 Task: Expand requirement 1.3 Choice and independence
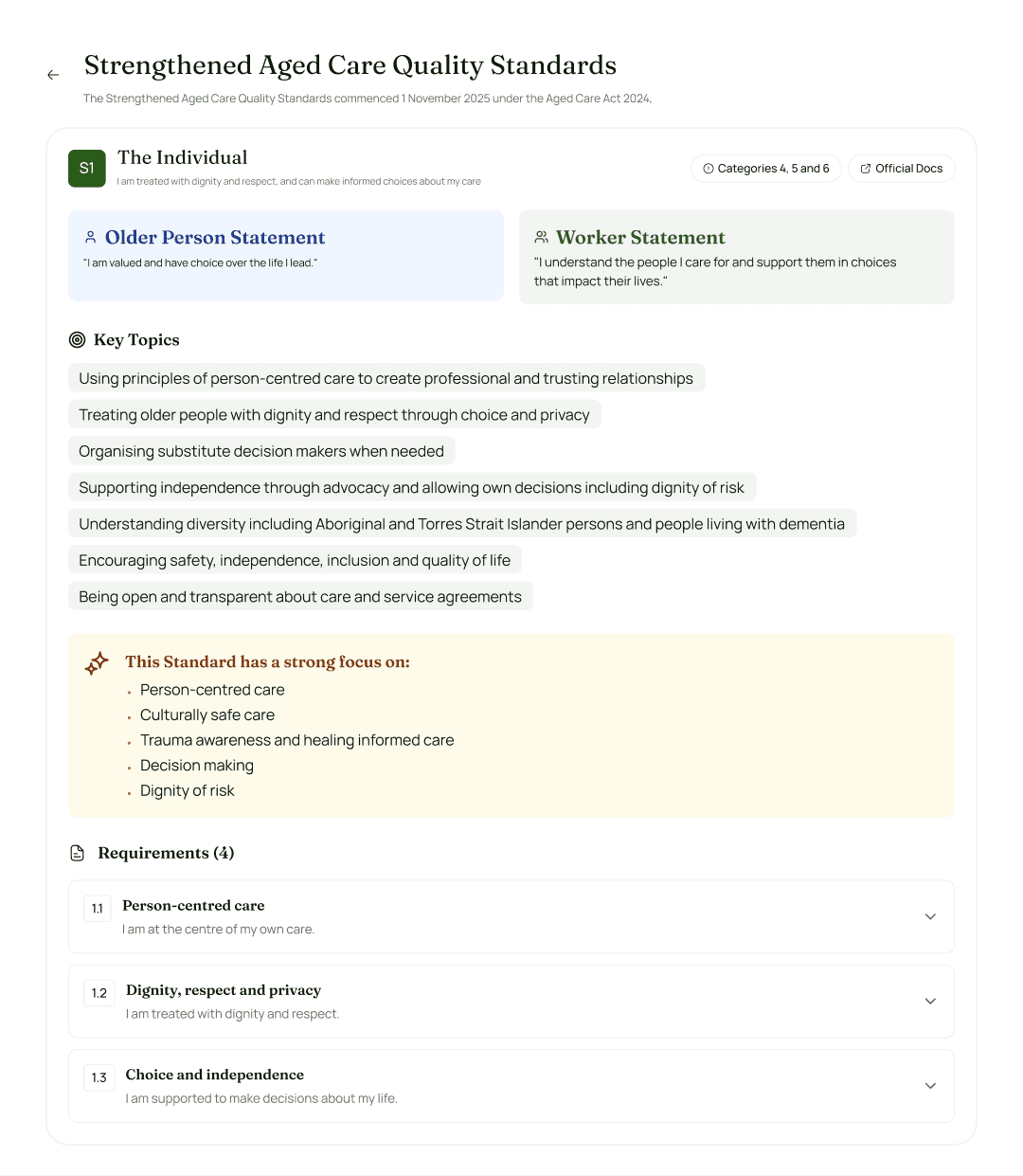929,1086
